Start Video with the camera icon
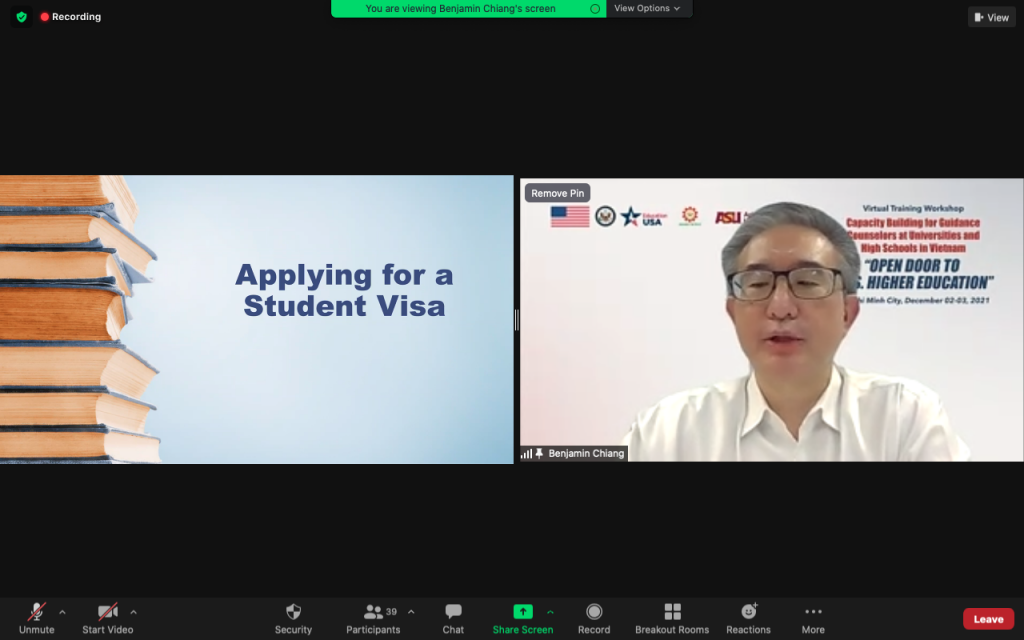The height and width of the screenshot is (640, 1024). pos(108,618)
